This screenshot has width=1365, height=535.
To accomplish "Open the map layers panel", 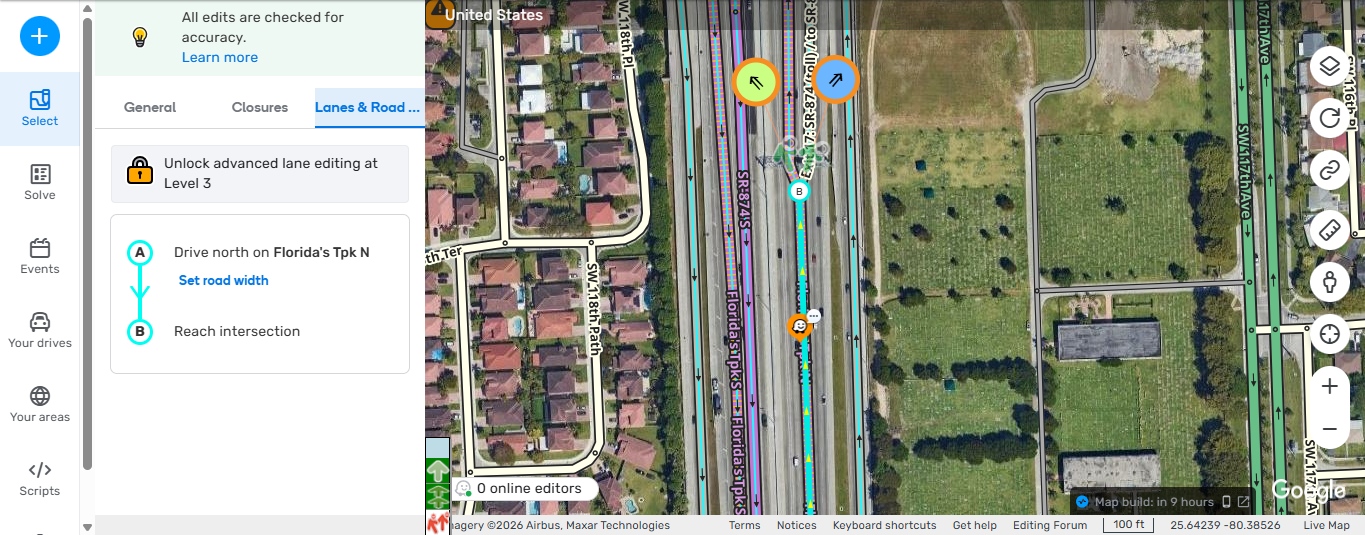I will 1329,67.
